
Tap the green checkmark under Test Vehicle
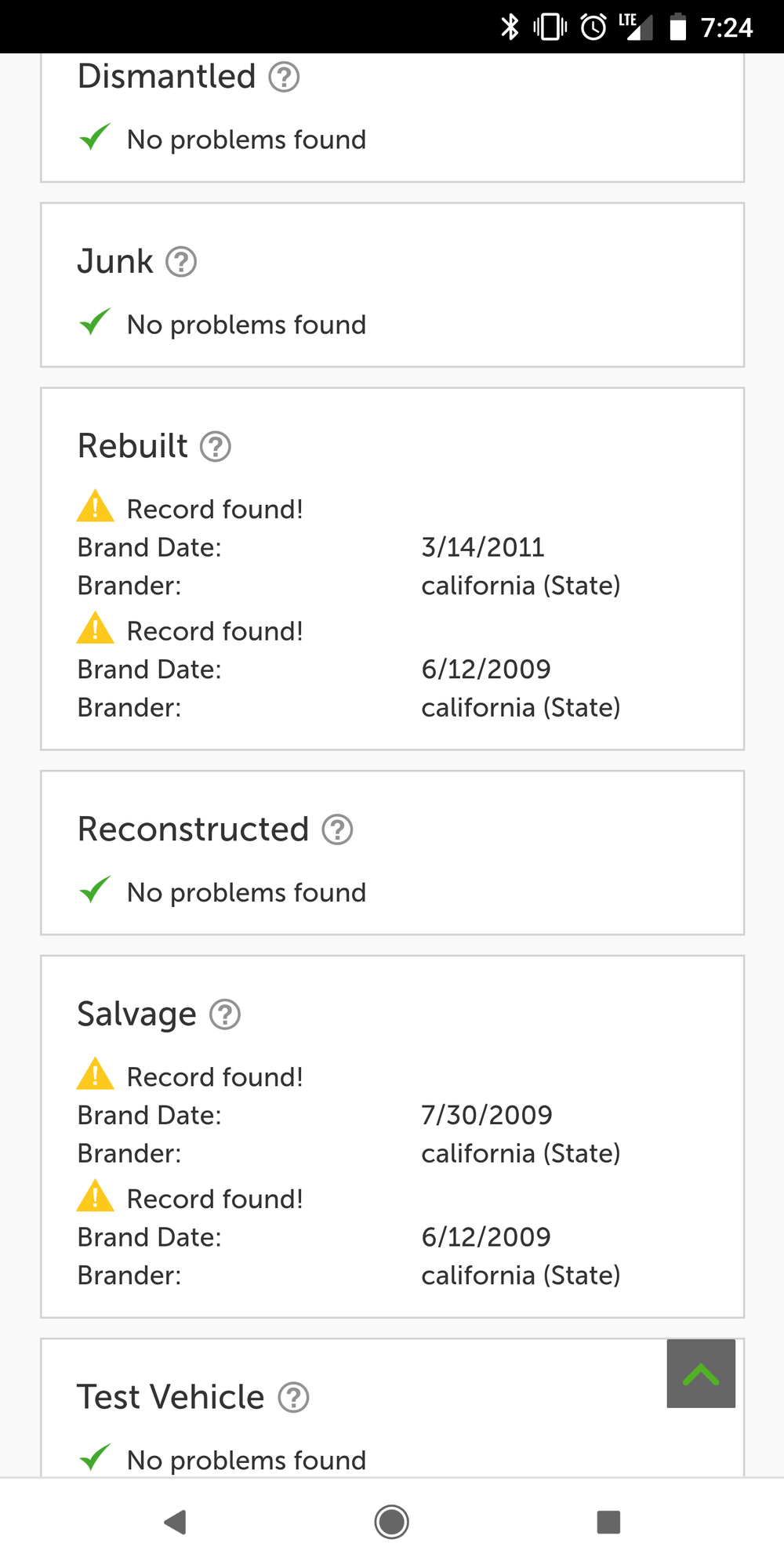95,1457
